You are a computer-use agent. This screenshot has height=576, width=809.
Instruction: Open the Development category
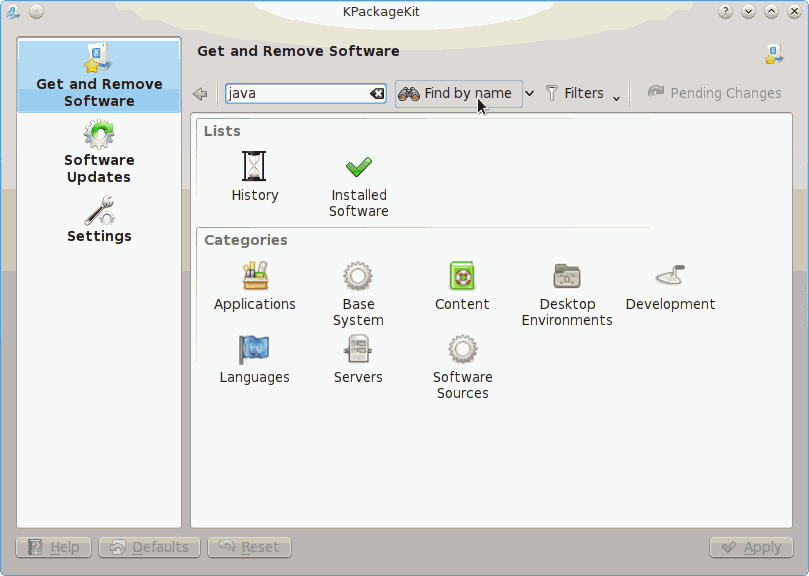[670, 286]
